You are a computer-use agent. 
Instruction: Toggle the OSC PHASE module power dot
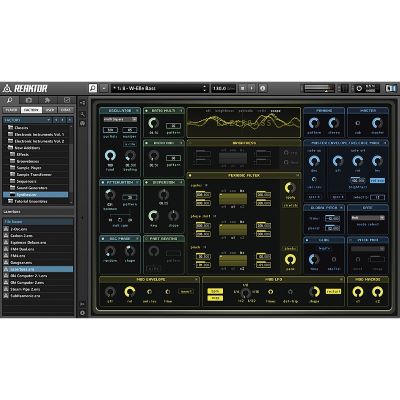point(102,239)
